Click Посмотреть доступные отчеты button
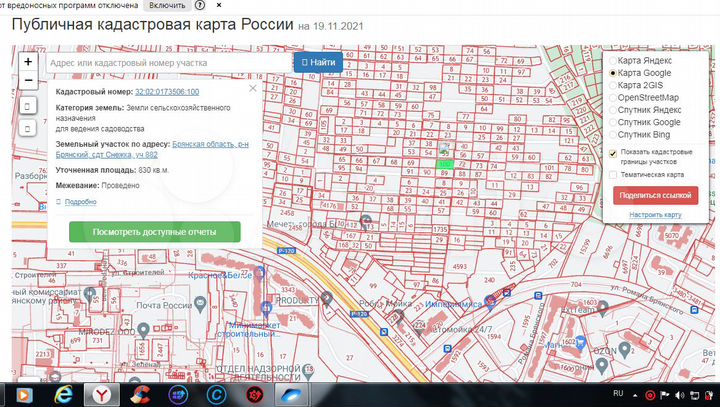The image size is (720, 407). click(x=155, y=232)
